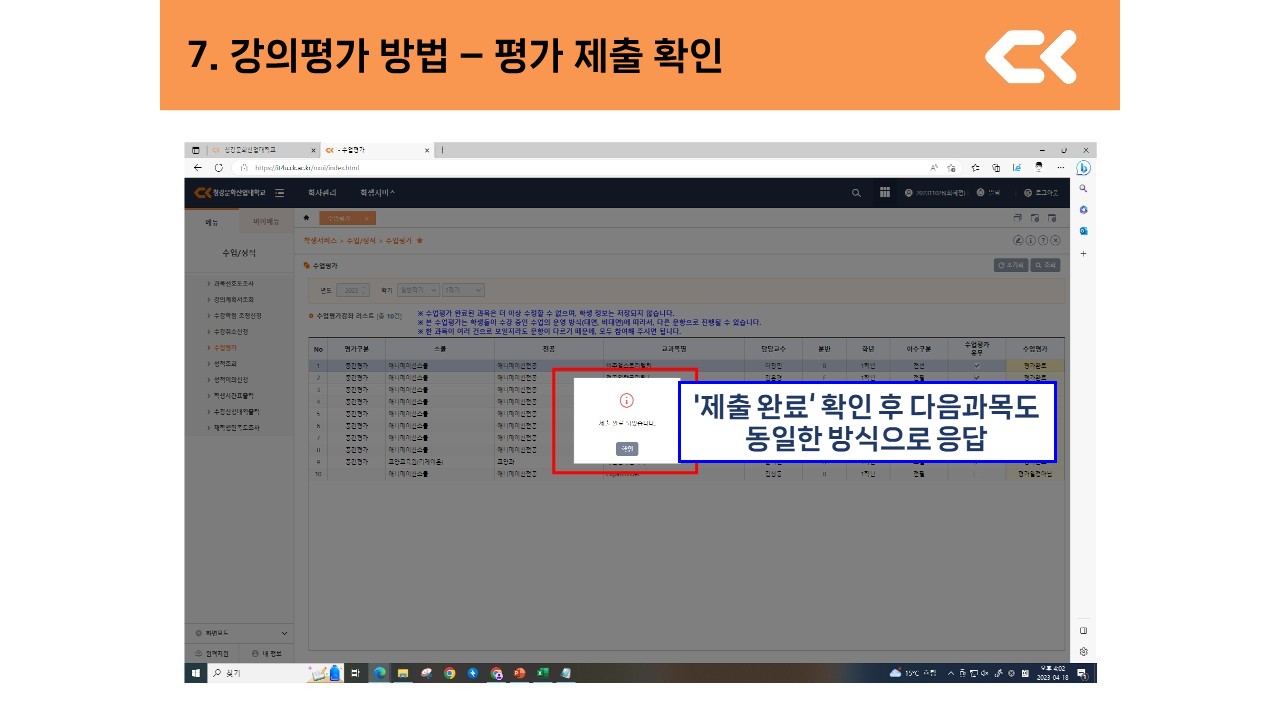Open the grid apps icon in the header

pyautogui.click(x=885, y=193)
